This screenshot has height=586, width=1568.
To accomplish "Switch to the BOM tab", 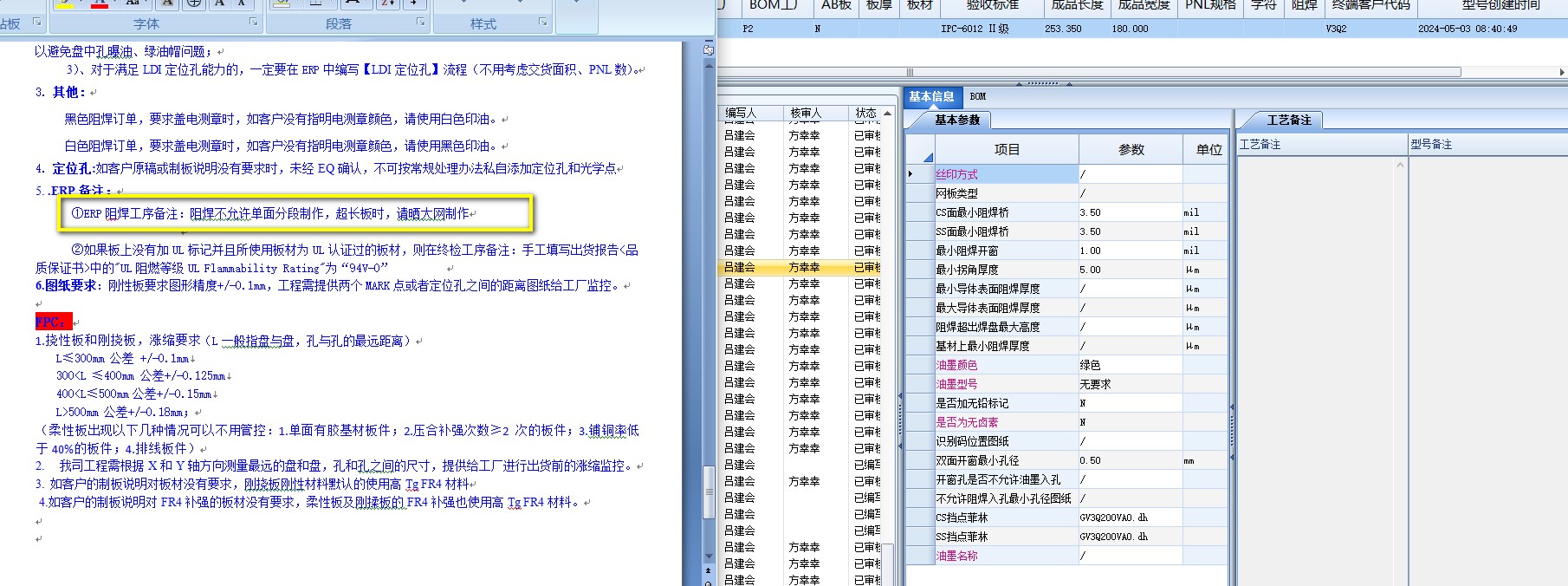I will (978, 96).
